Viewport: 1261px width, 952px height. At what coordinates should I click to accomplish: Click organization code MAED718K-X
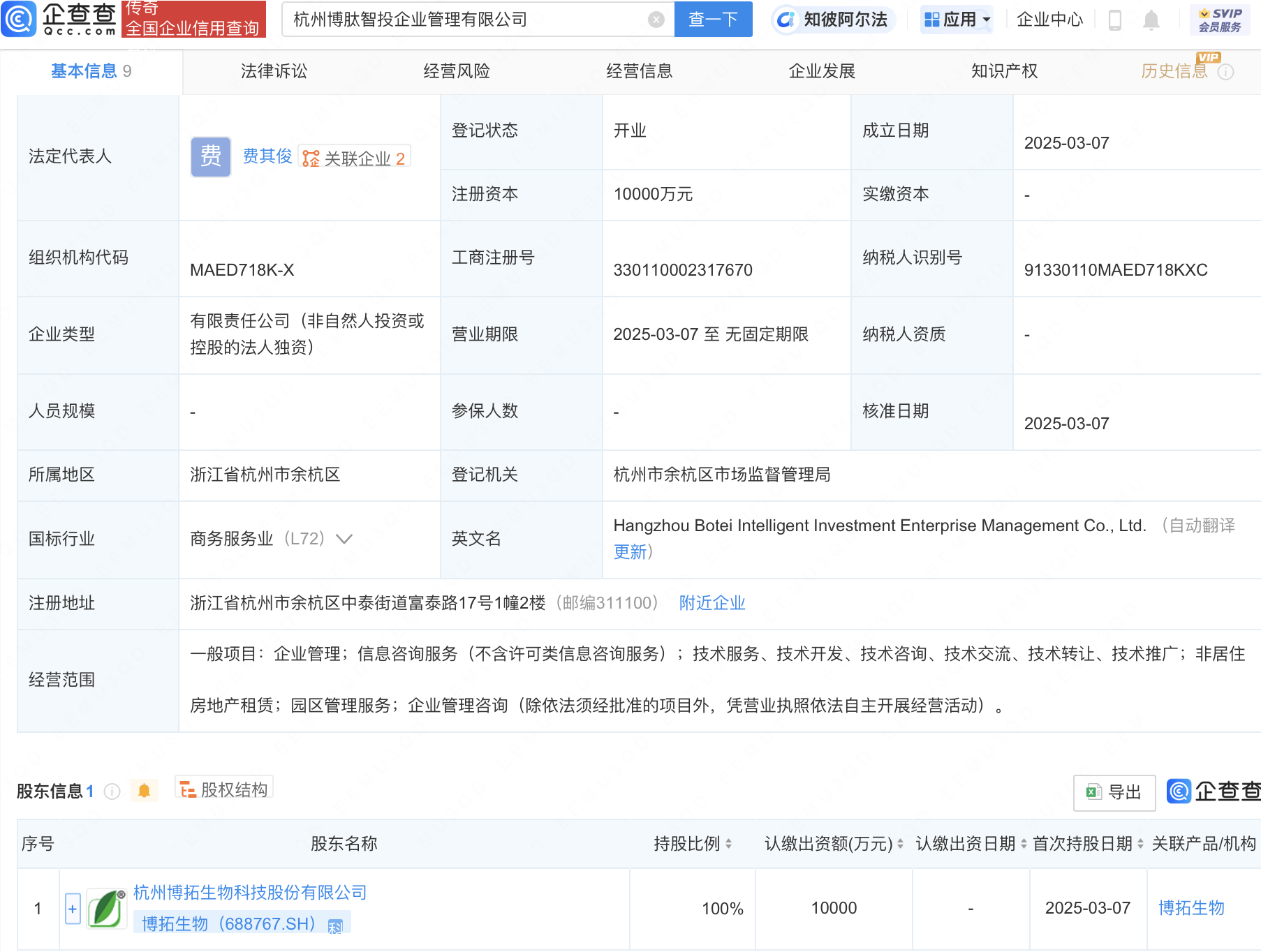[242, 270]
